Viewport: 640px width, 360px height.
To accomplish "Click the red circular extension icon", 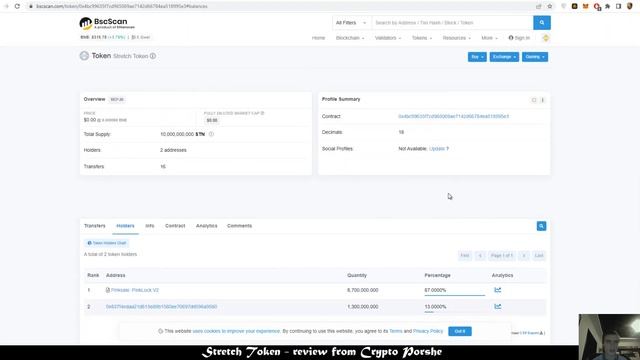I will (597, 6).
